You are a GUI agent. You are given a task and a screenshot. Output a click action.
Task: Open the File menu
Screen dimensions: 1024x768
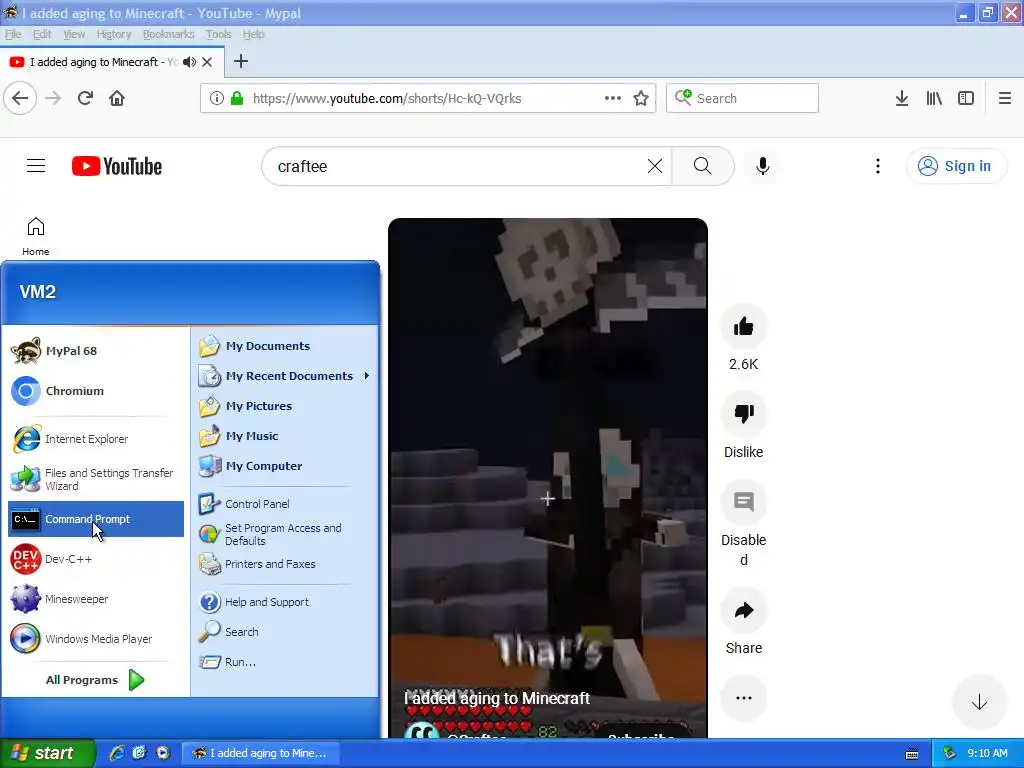(13, 34)
